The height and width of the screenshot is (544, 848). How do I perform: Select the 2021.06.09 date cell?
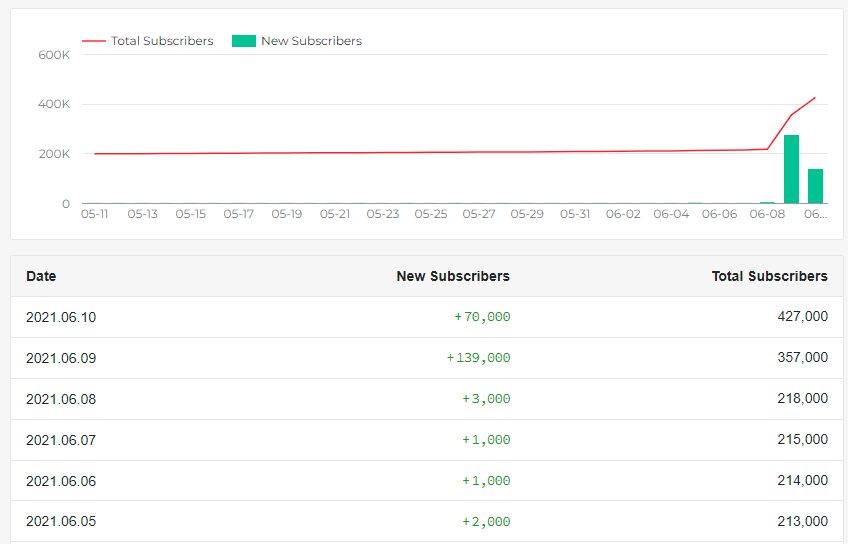(61, 358)
